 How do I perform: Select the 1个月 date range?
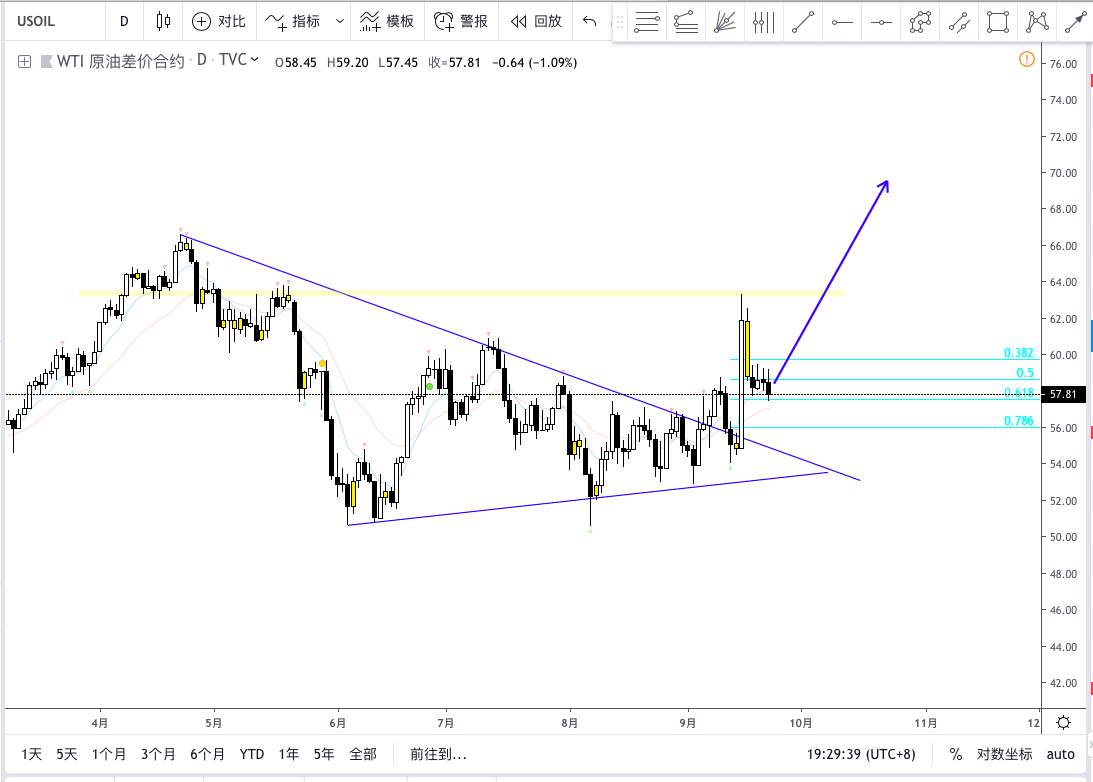coord(109,754)
